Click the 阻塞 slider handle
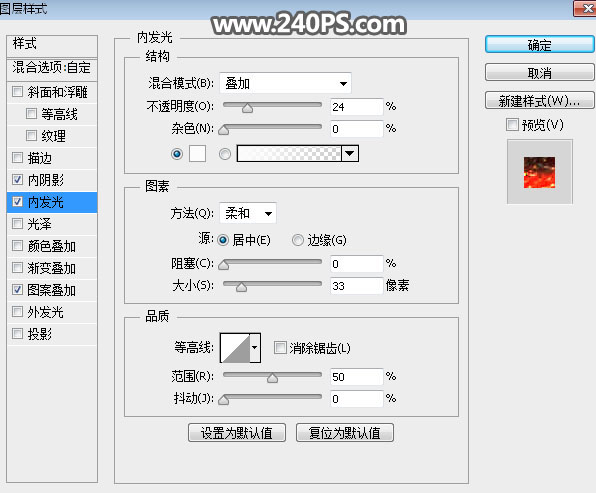596x493 pixels. pyautogui.click(x=224, y=265)
